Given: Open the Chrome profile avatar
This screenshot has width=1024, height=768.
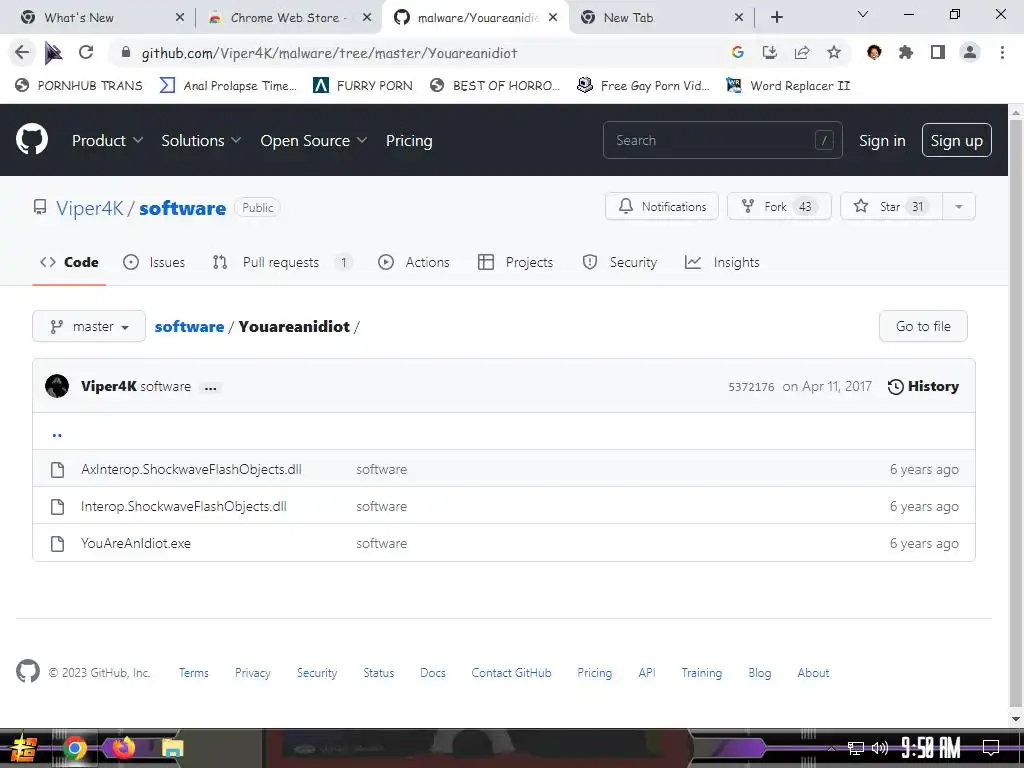Looking at the screenshot, I should point(970,52).
